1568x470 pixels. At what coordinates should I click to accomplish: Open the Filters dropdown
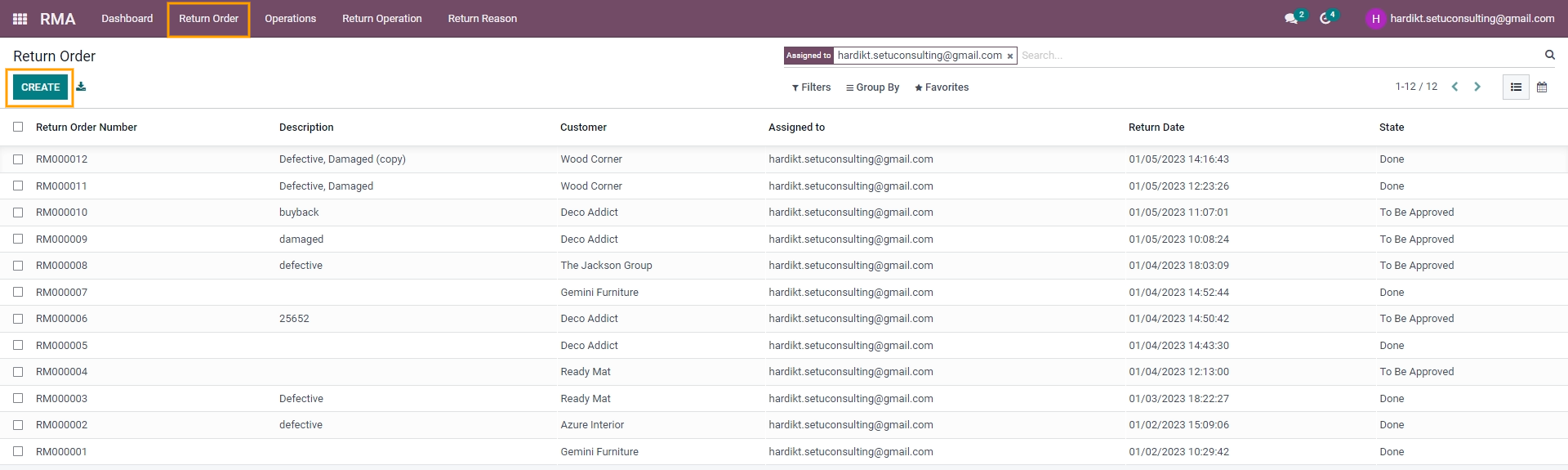click(811, 87)
